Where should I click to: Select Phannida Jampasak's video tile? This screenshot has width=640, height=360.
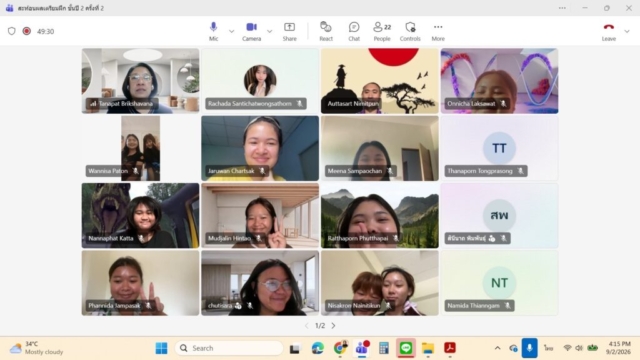140,283
